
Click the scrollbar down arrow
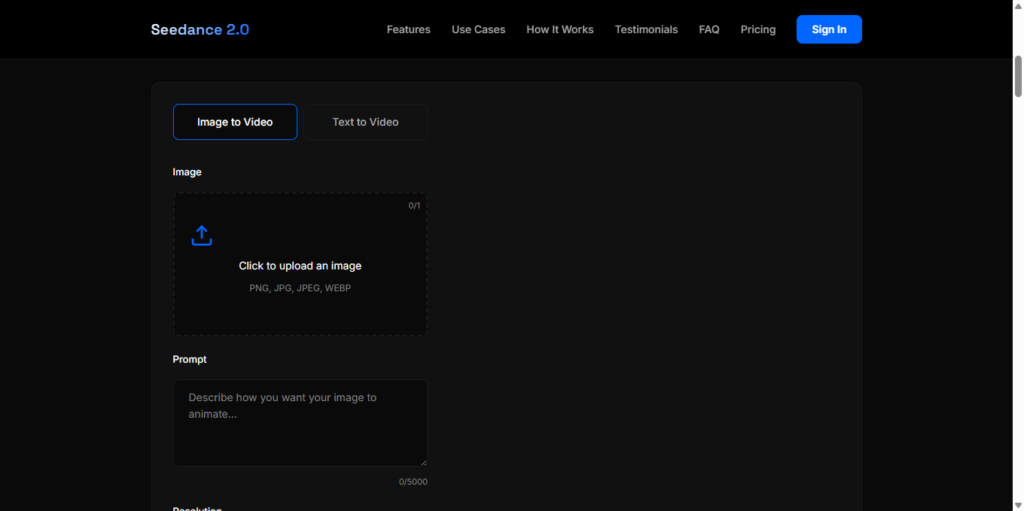1018,504
